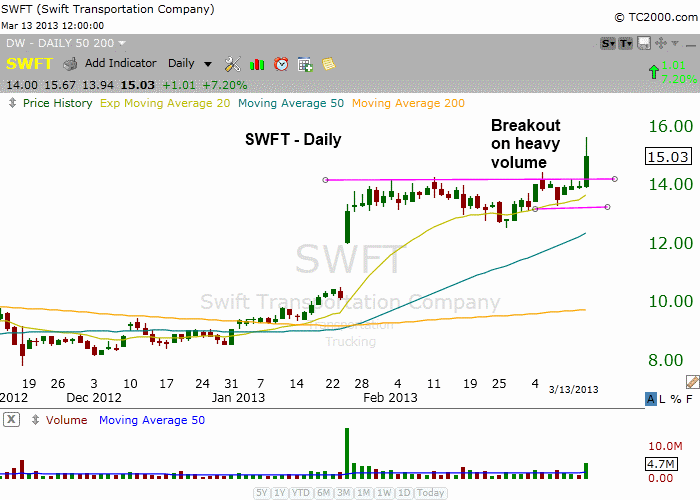Select the YTD range tab
Image resolution: width=700 pixels, height=500 pixels.
tap(301, 493)
